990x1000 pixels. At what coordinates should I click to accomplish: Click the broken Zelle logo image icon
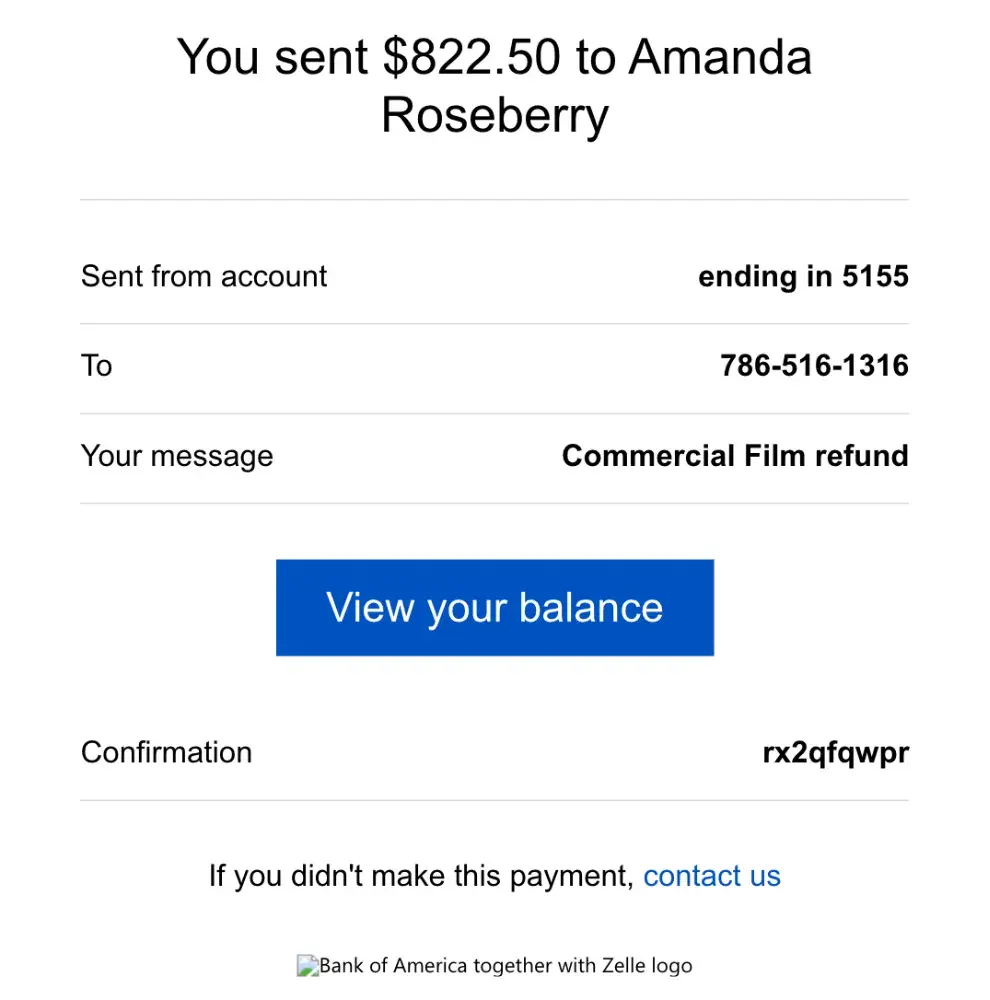pos(307,966)
